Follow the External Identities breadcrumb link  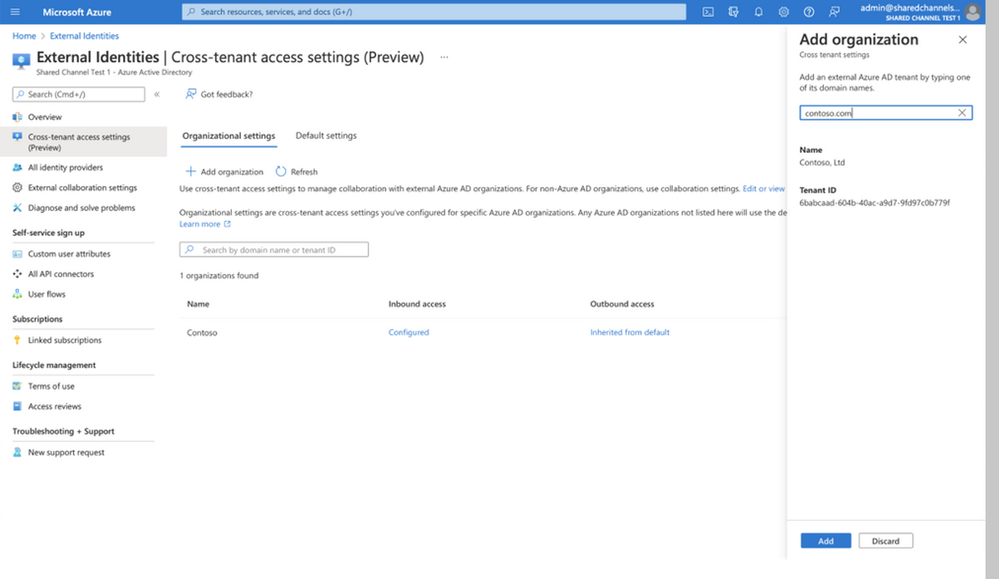coord(84,36)
